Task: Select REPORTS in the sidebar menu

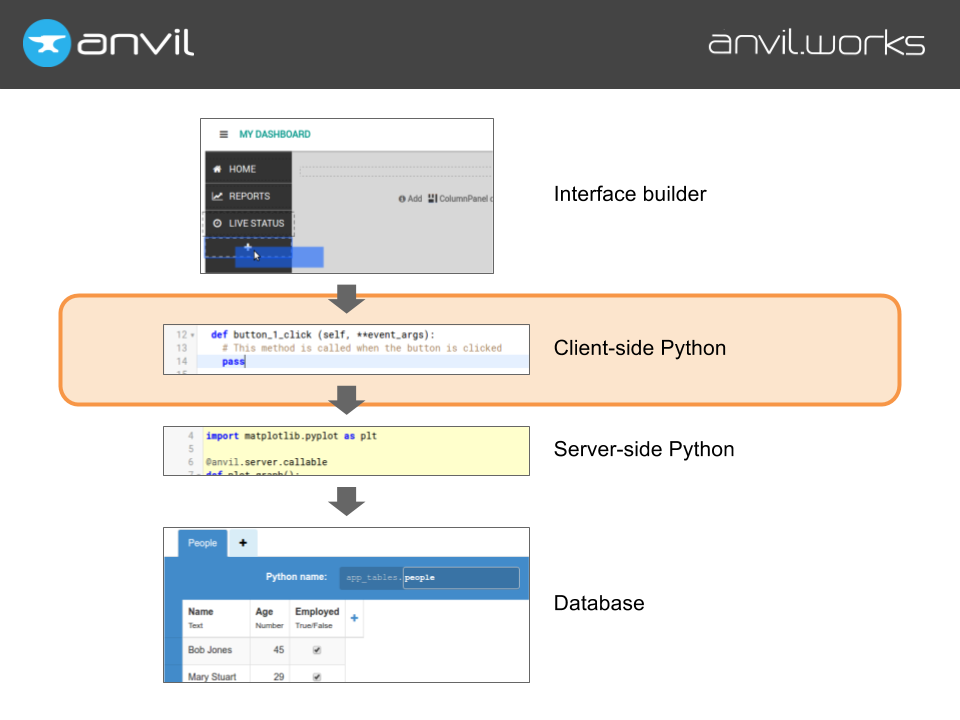Action: pos(249,196)
